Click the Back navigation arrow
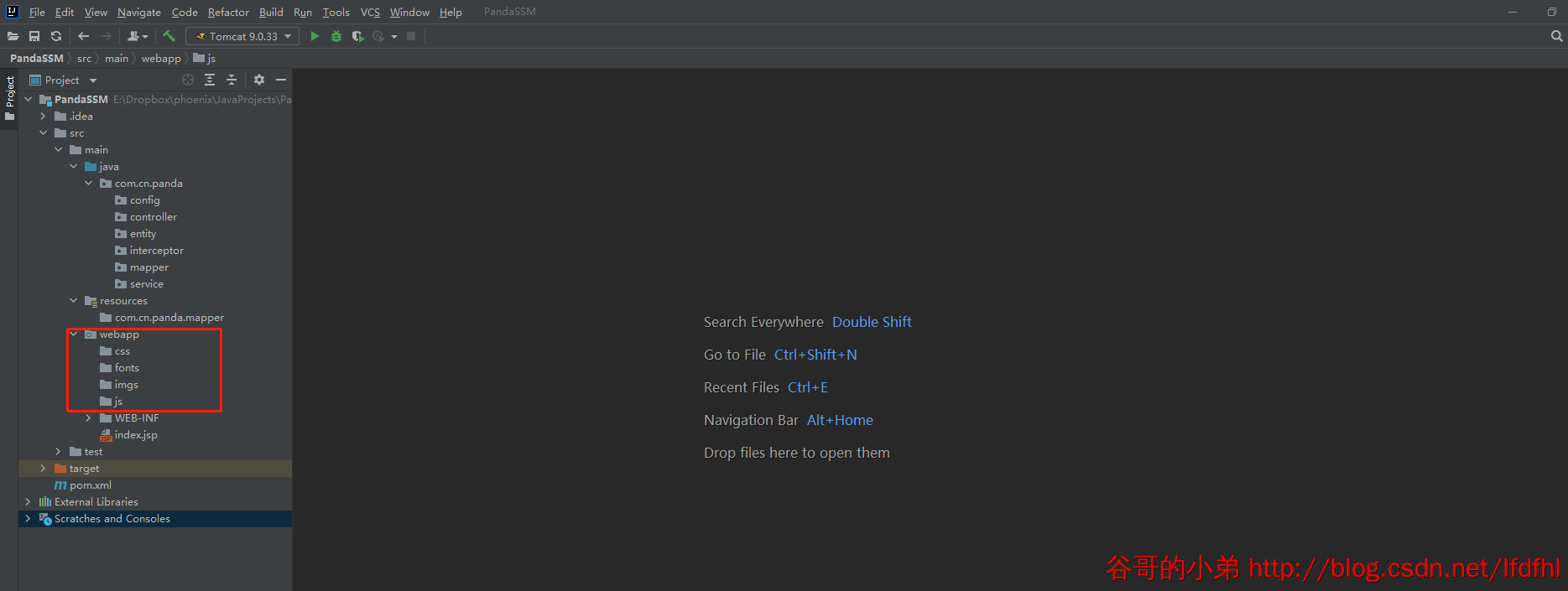 coord(83,36)
